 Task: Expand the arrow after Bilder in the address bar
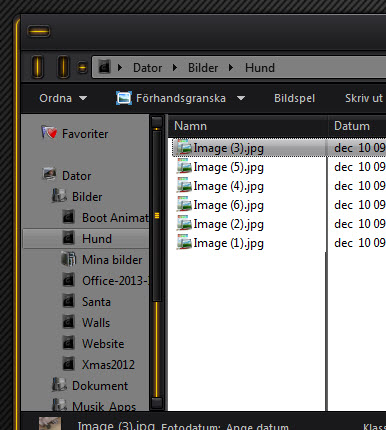pyautogui.click(x=231, y=68)
